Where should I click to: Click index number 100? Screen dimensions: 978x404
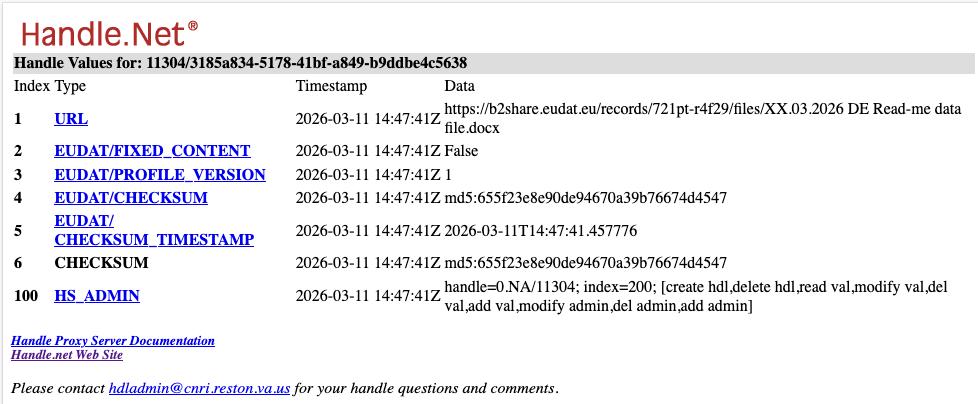click(x=25, y=296)
